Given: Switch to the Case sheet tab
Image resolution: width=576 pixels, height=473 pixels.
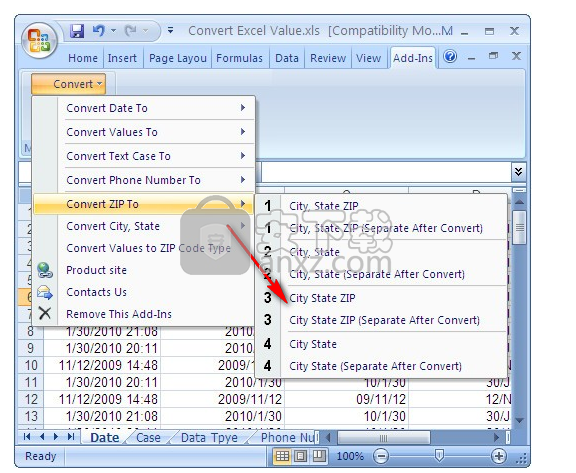Looking at the screenshot, I should point(148,437).
